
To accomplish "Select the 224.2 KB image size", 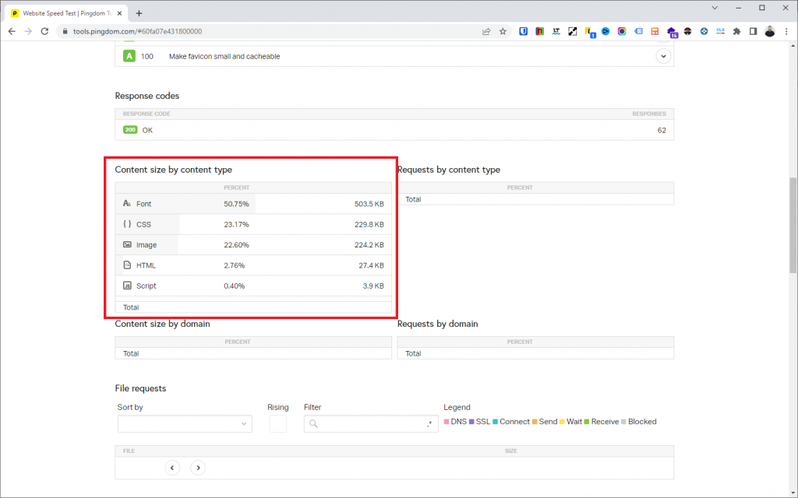I will [x=369, y=245].
